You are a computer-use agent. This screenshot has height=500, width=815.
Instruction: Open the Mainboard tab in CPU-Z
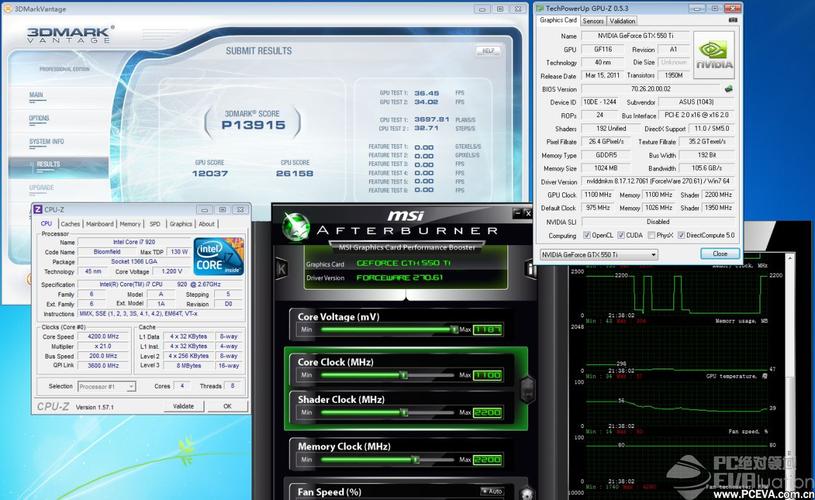point(100,224)
